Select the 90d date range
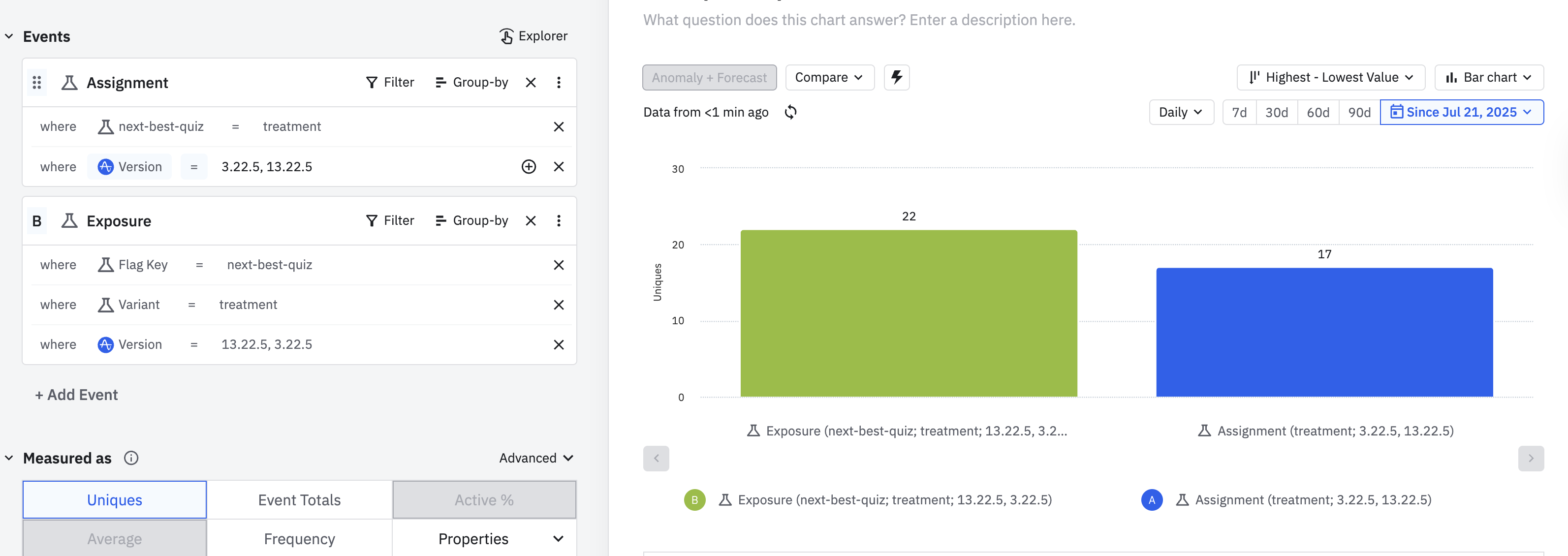This screenshot has width=1568, height=556. [x=1359, y=113]
